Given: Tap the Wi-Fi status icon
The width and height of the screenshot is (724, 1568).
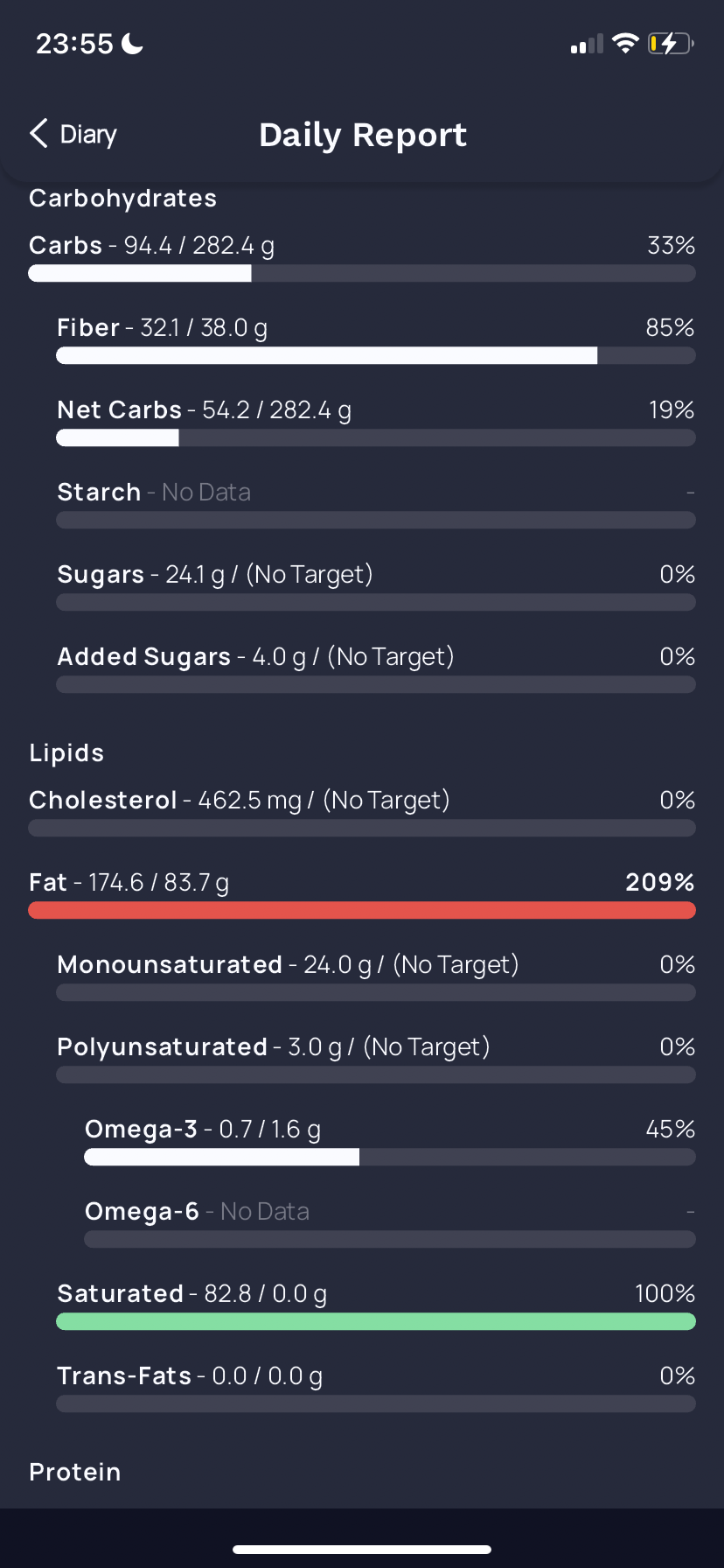Looking at the screenshot, I should (x=625, y=43).
